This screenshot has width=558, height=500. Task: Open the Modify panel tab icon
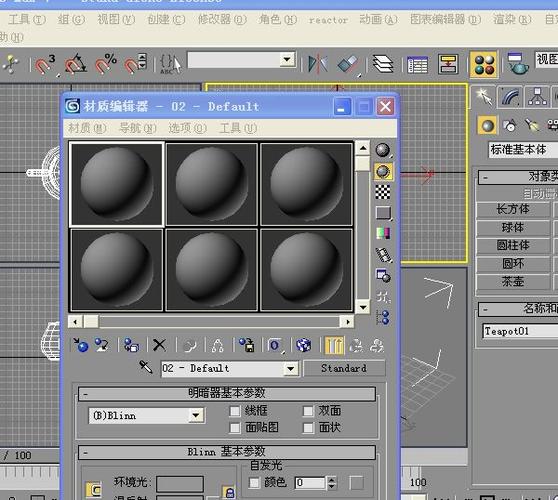tap(510, 97)
